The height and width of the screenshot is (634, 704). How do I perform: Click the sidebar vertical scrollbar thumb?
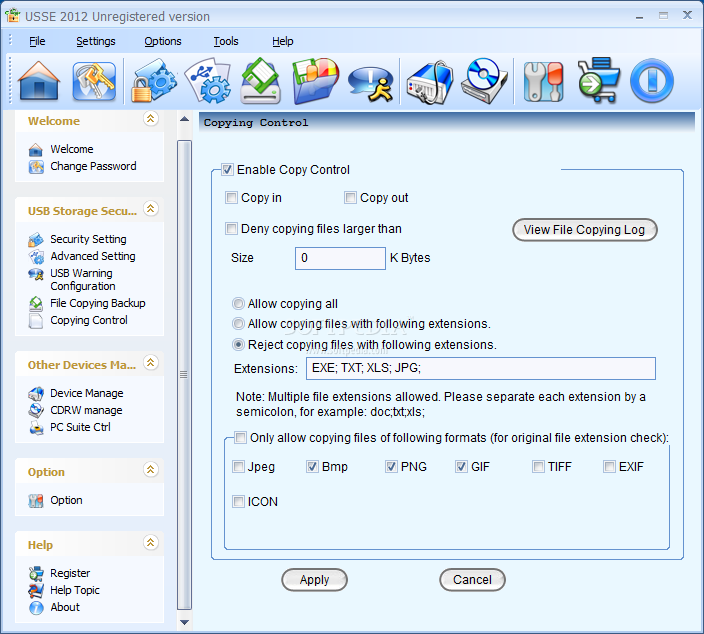pos(184,375)
